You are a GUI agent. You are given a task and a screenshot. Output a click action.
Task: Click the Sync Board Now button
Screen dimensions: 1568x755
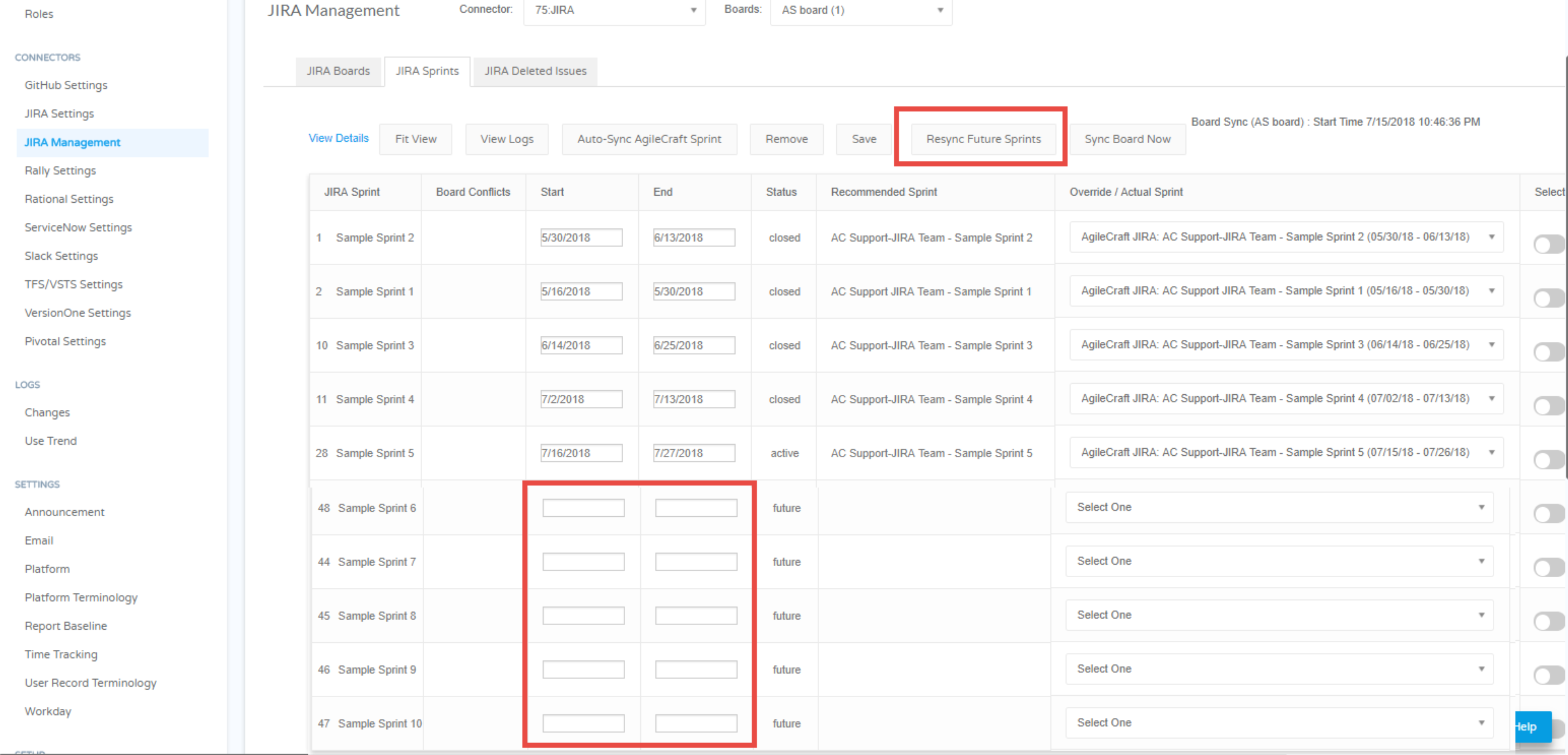(1127, 140)
